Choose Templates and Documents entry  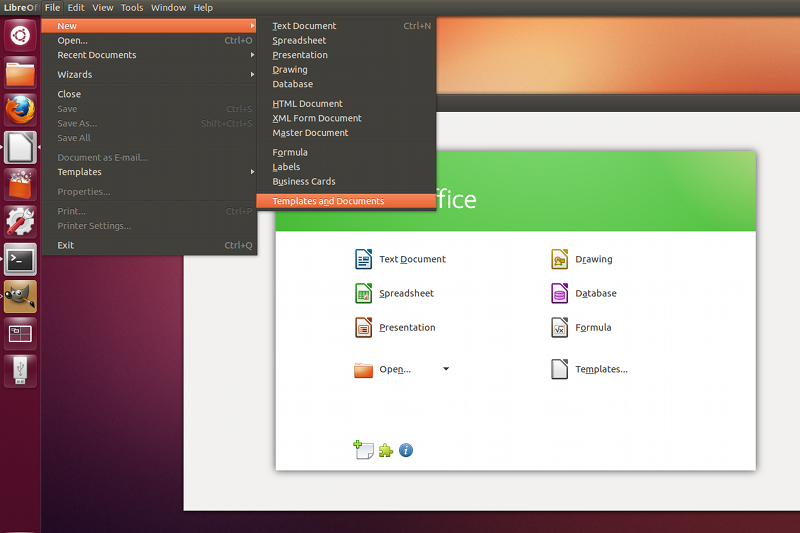tap(346, 201)
